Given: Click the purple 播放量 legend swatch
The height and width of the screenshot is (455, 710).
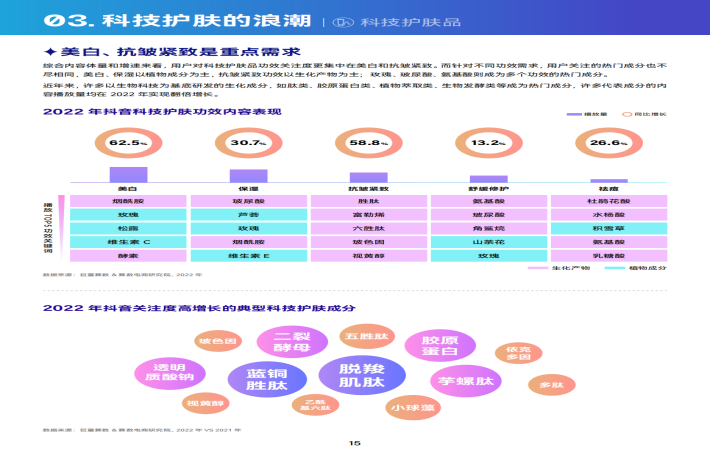Looking at the screenshot, I should 574,115.
